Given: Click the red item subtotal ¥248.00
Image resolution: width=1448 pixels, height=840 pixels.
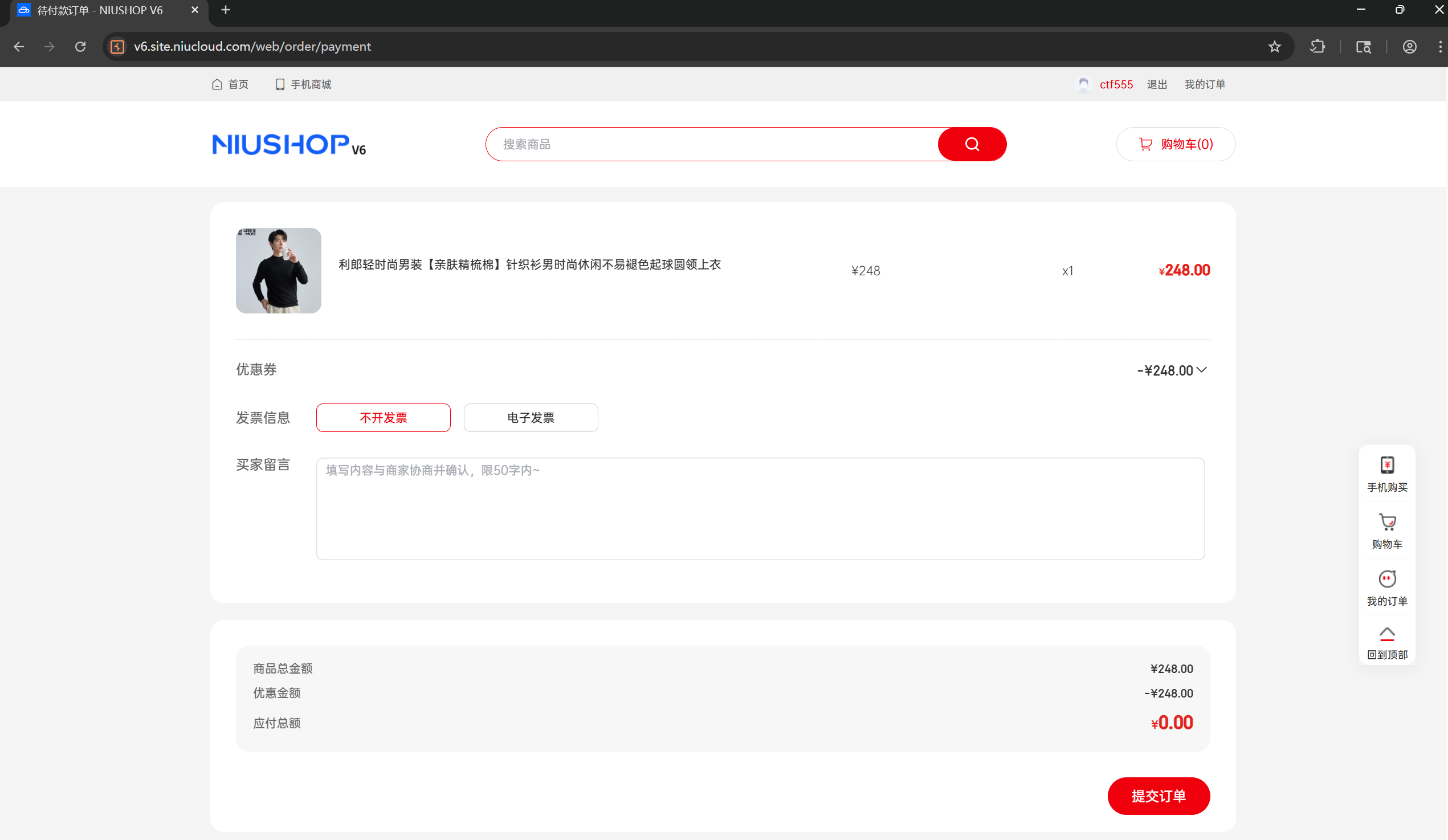Looking at the screenshot, I should (1184, 270).
